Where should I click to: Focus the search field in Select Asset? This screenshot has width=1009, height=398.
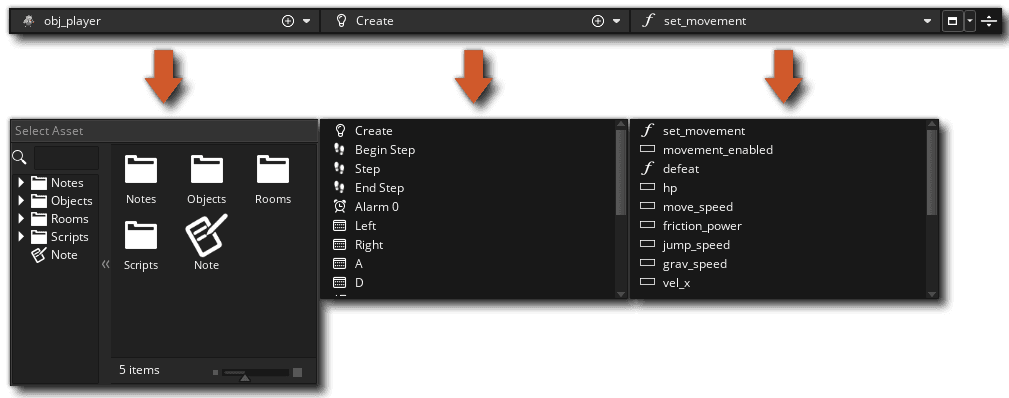click(x=66, y=157)
